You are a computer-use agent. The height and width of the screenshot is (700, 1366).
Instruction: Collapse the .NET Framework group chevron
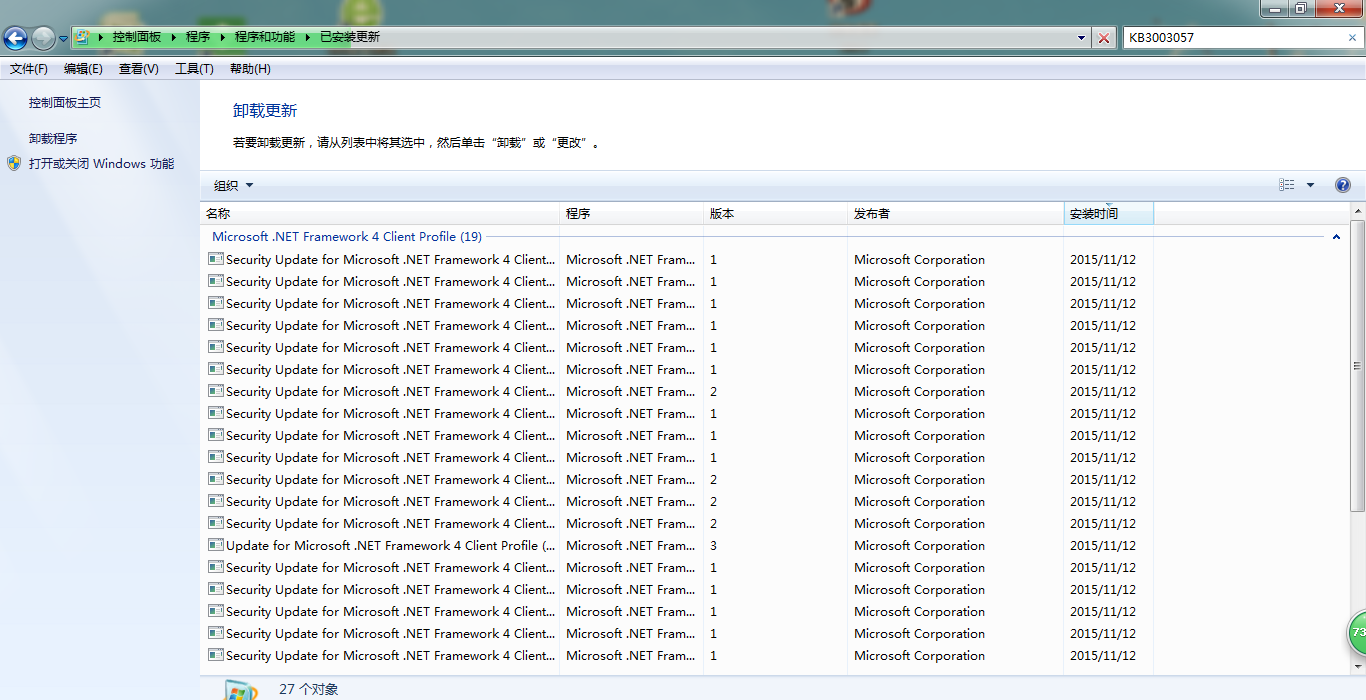point(1337,237)
